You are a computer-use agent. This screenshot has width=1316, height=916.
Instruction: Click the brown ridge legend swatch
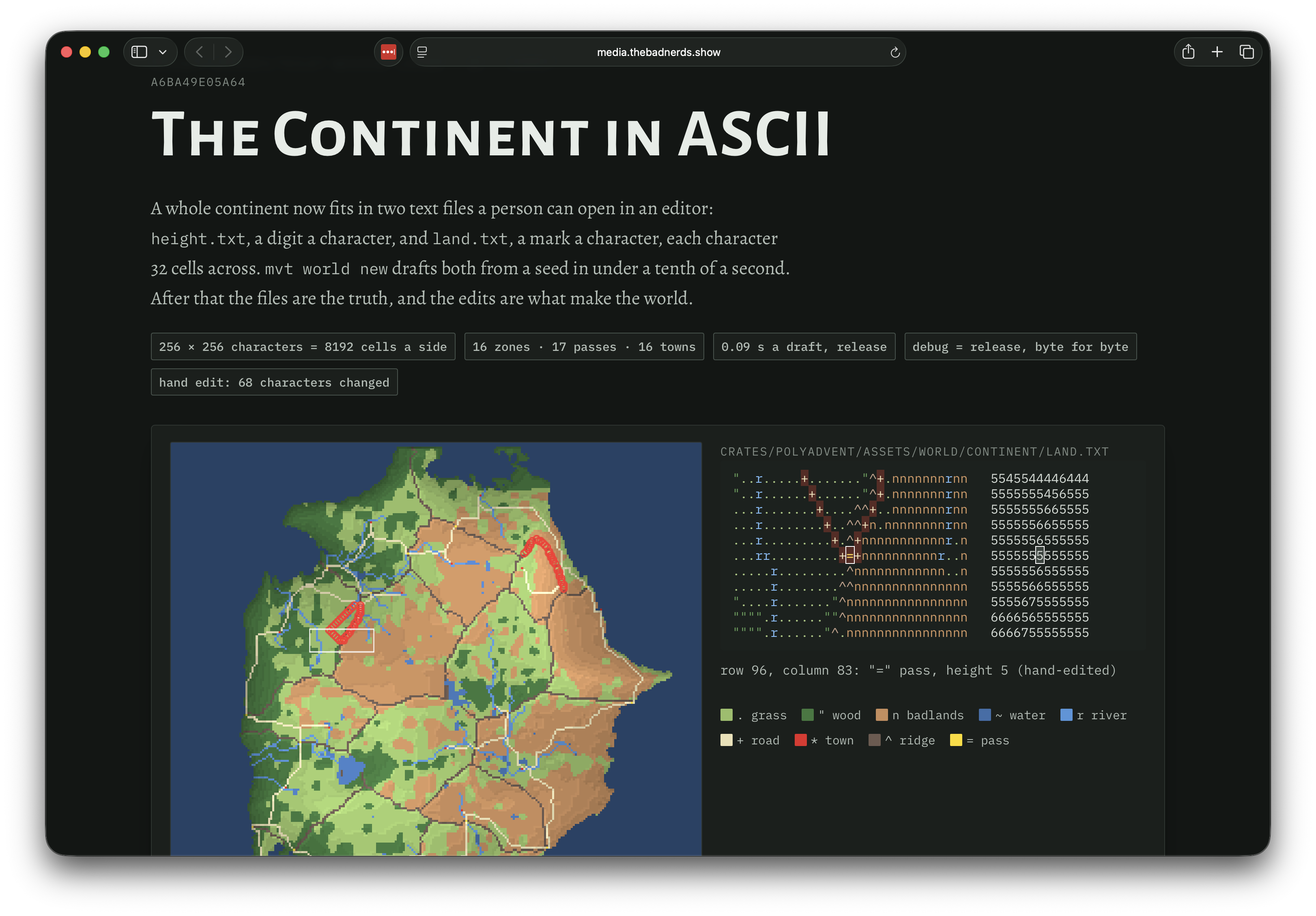click(x=875, y=740)
